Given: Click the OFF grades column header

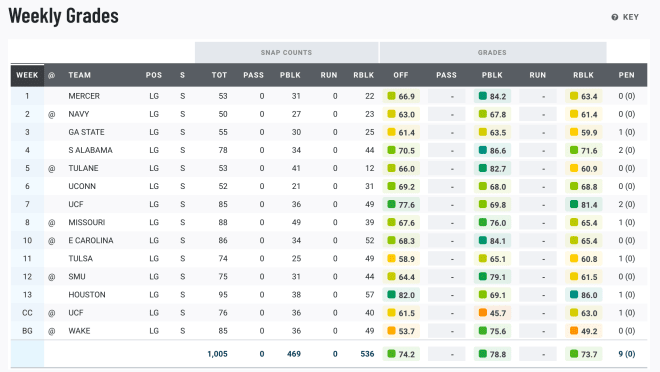Looking at the screenshot, I should click(401, 75).
